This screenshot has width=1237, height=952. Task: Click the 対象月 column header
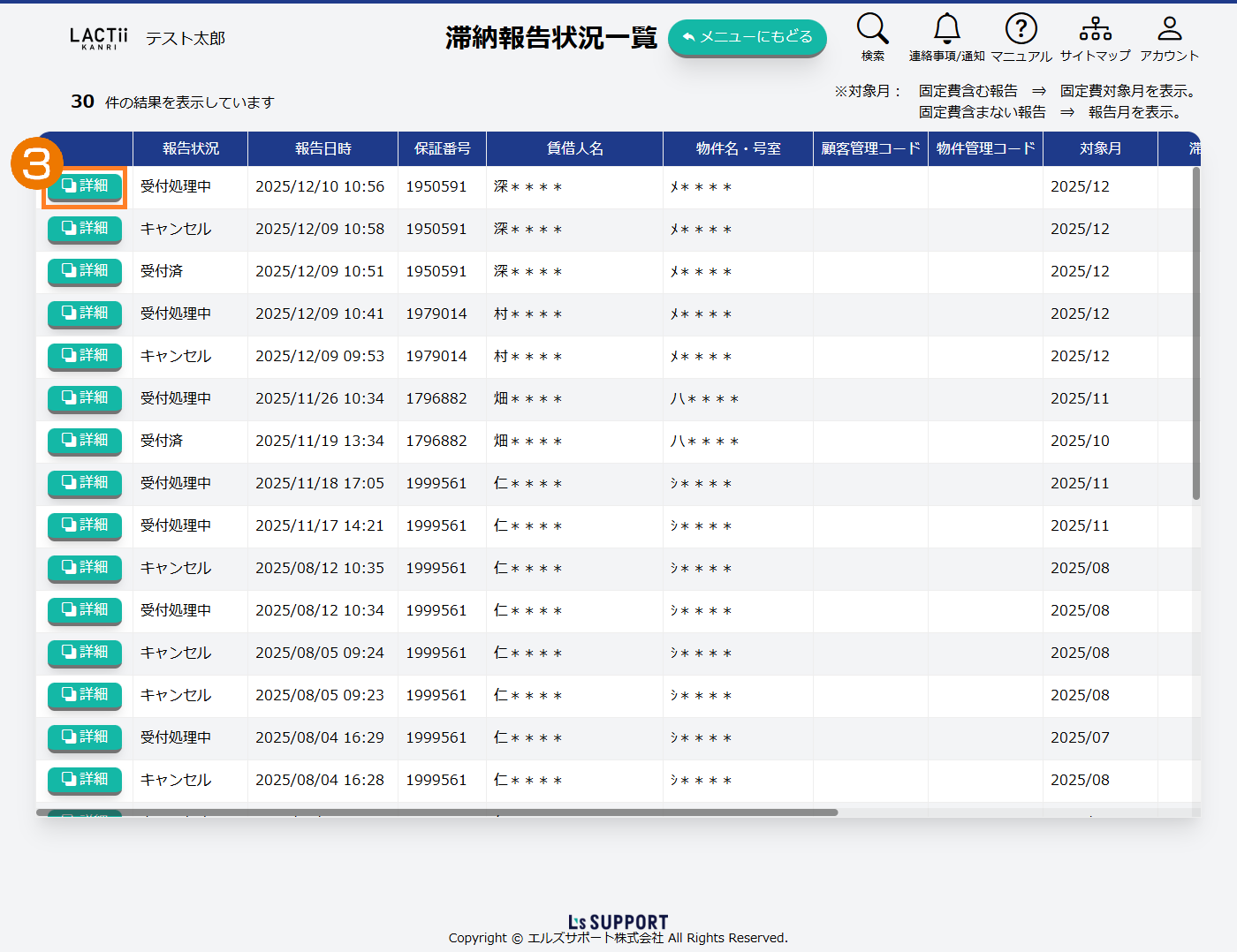pyautogui.click(x=1100, y=148)
